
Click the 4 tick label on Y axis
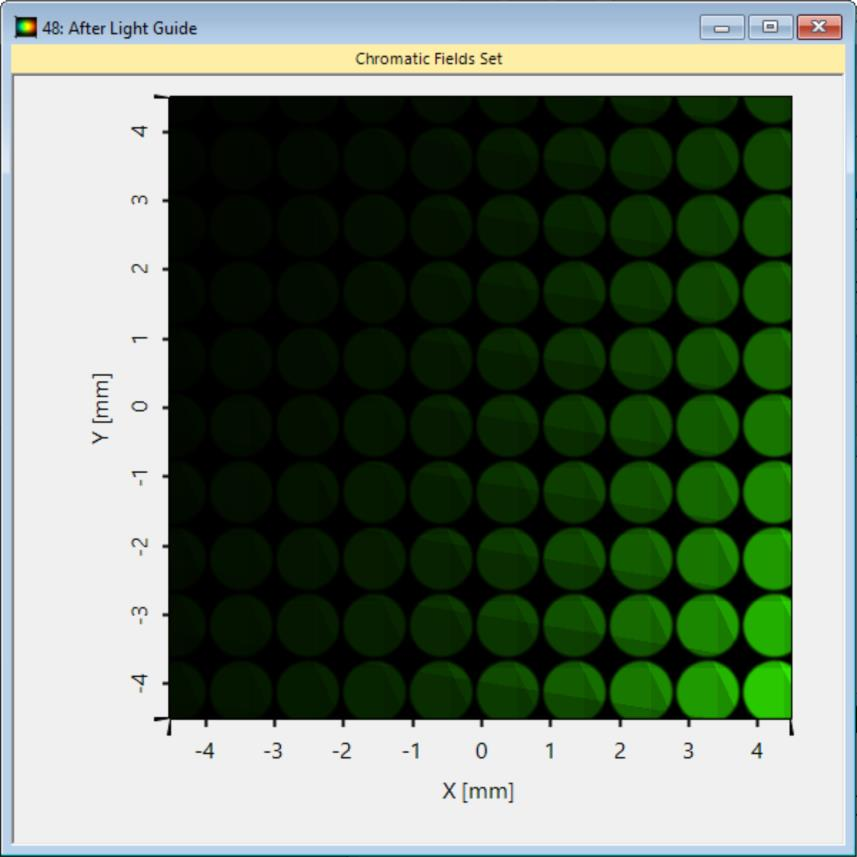[x=140, y=131]
